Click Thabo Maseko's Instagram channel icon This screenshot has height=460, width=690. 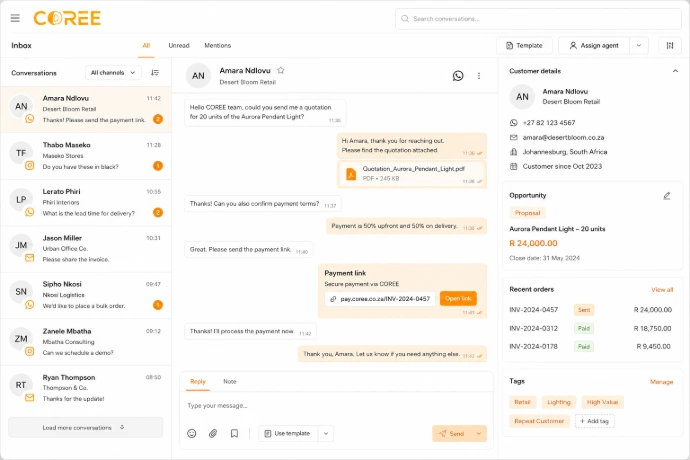(29, 166)
